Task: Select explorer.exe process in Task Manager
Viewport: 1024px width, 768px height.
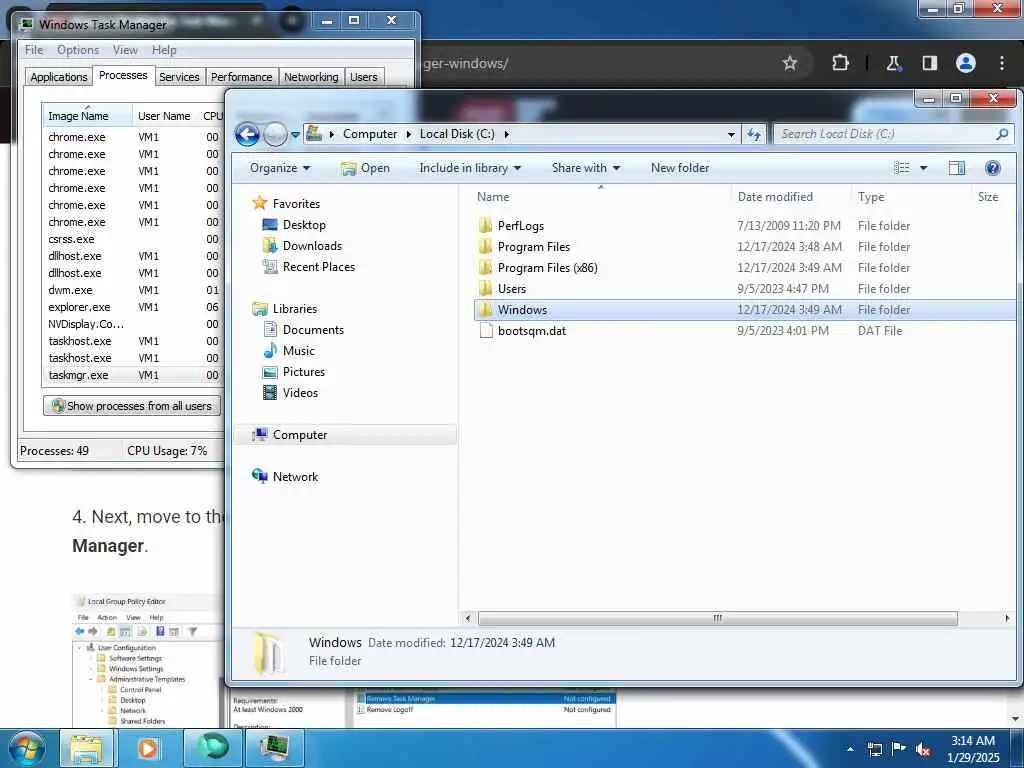Action: pyautogui.click(x=79, y=307)
